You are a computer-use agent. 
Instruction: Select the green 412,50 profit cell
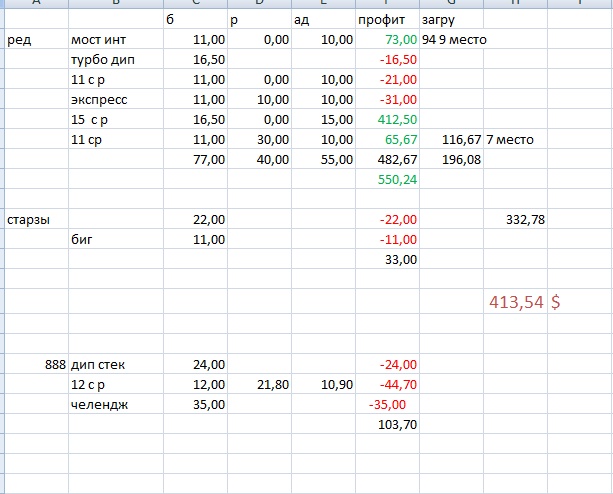tap(387, 119)
